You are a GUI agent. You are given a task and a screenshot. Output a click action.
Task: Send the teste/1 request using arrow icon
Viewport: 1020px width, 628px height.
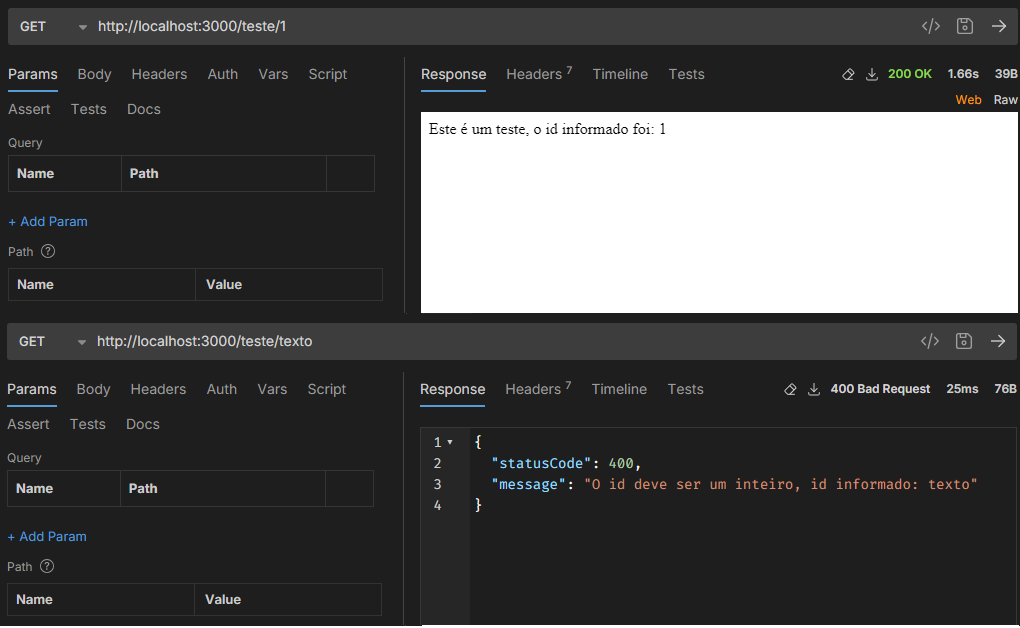click(x=999, y=26)
